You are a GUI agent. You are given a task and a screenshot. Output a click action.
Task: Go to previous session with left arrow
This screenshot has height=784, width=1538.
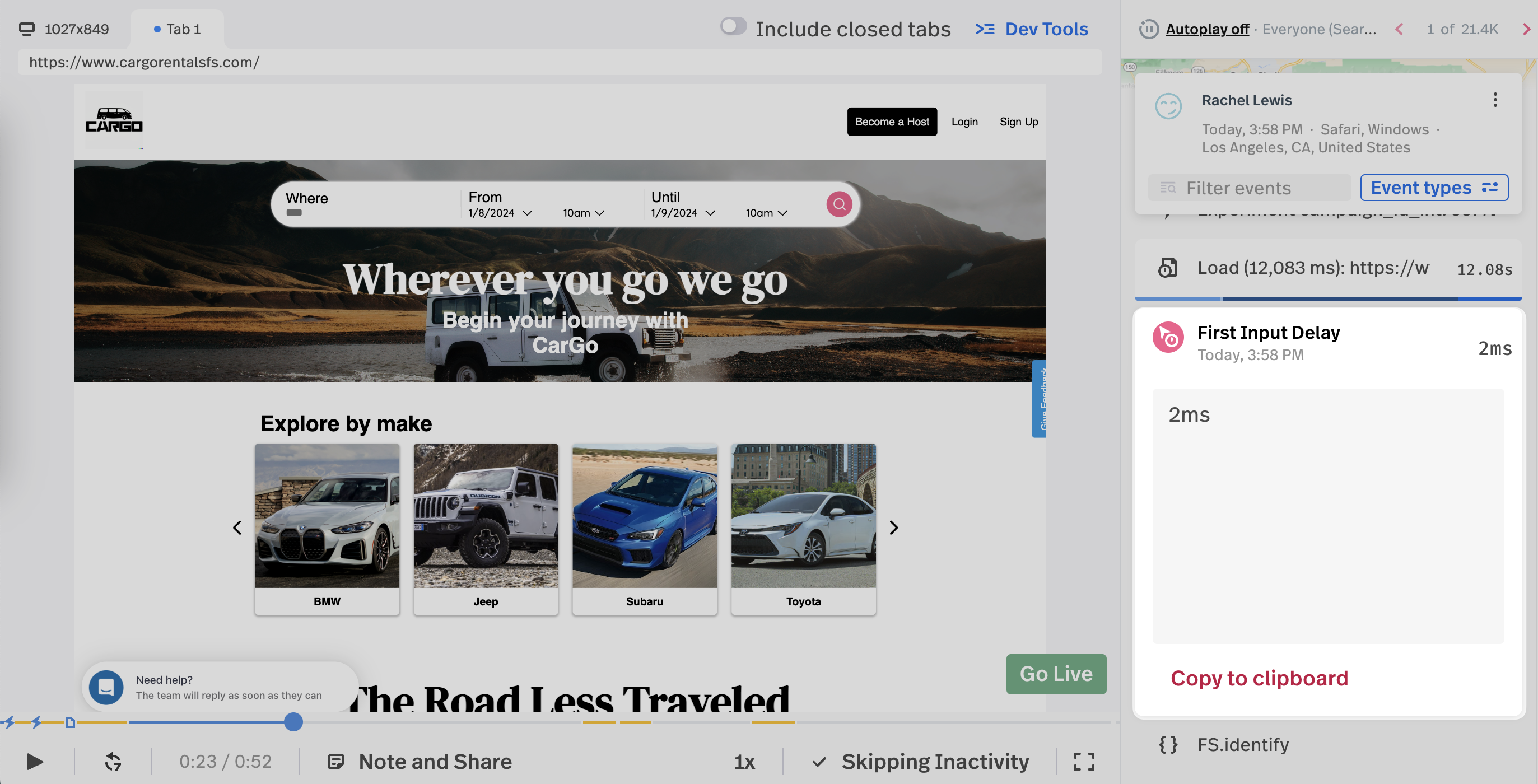(x=1400, y=29)
